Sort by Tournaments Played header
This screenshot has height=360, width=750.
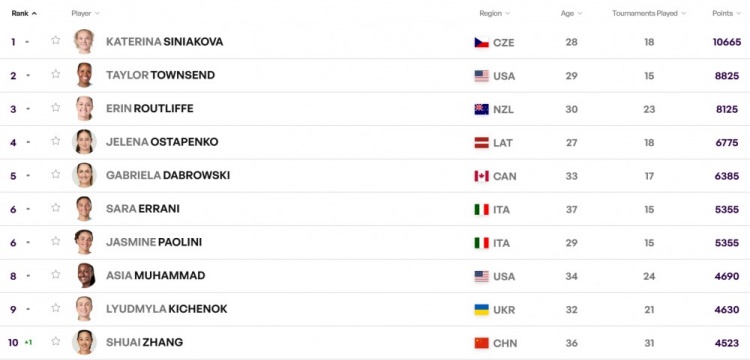[x=649, y=13]
